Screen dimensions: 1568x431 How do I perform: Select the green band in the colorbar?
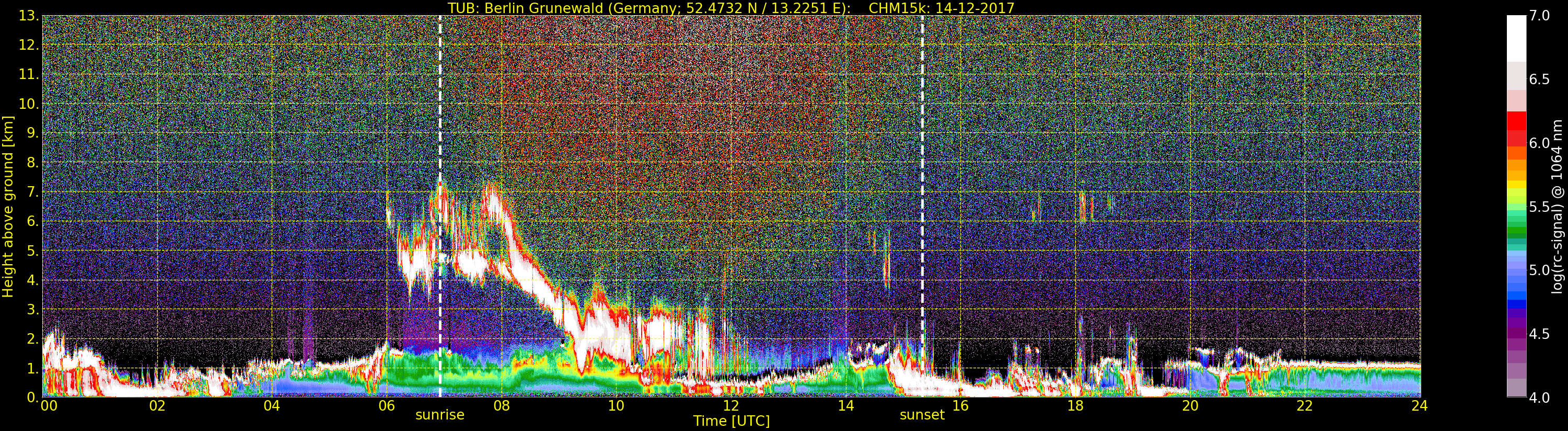[1516, 232]
